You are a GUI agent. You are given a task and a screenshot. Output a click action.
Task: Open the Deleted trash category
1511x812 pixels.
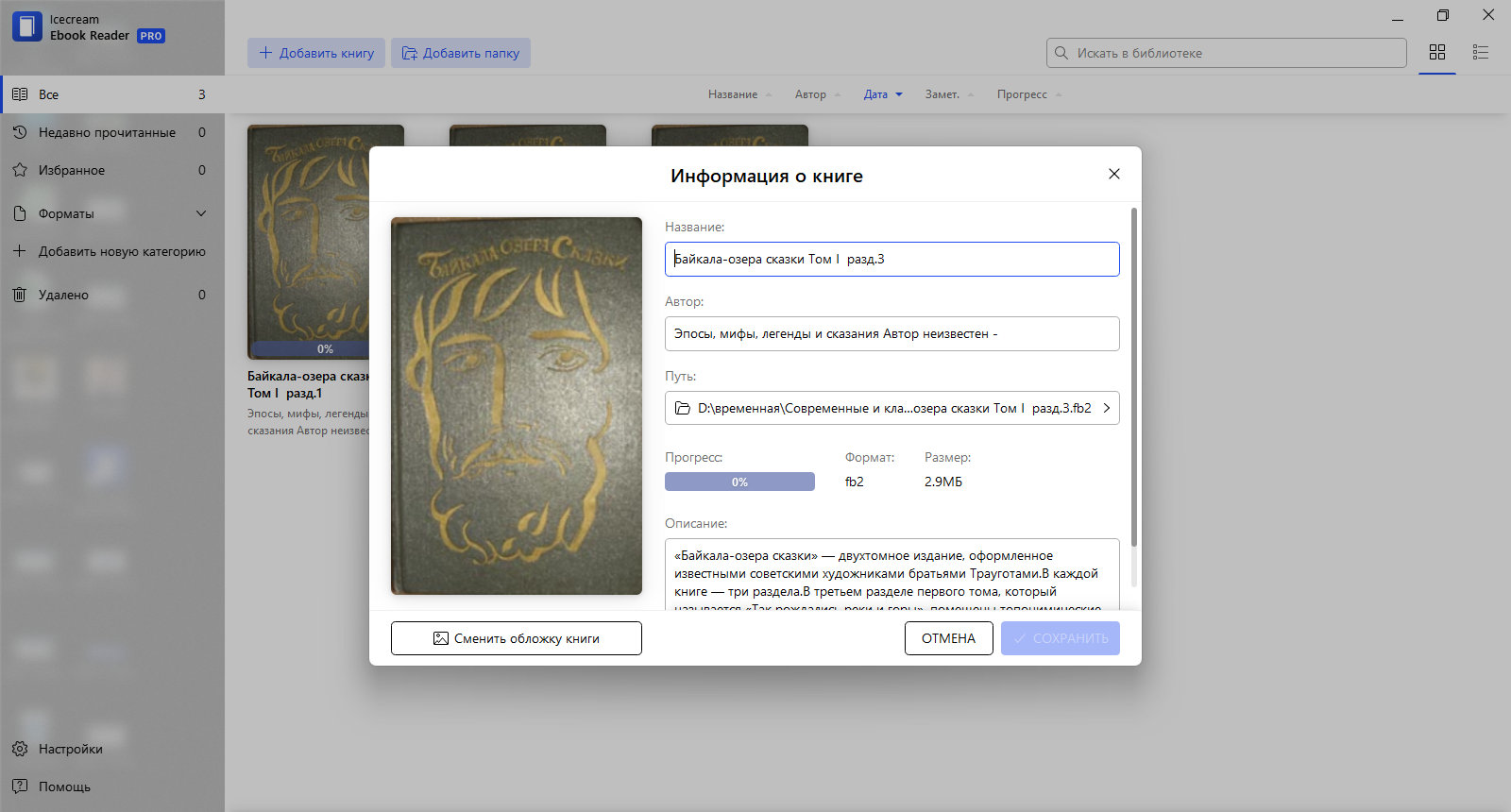point(112,295)
